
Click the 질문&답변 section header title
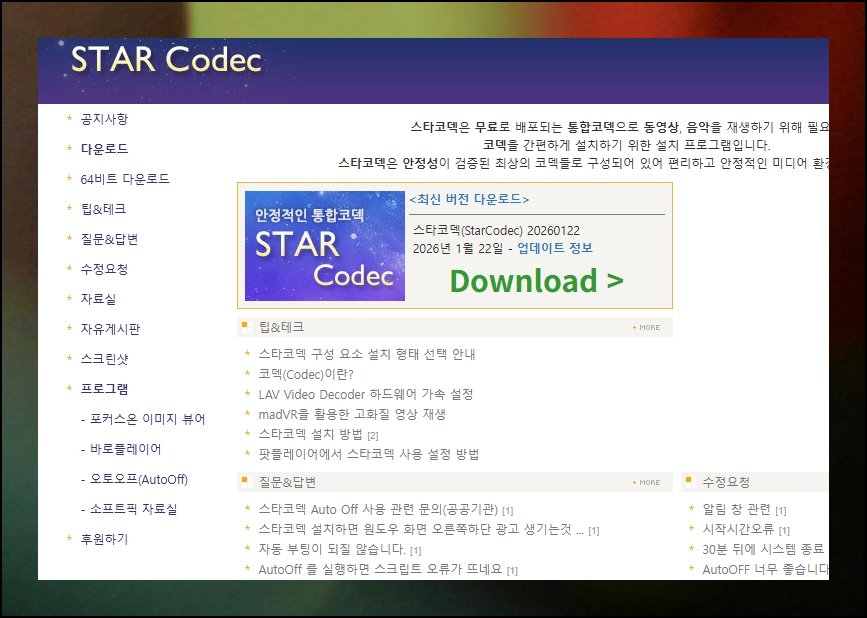point(287,482)
